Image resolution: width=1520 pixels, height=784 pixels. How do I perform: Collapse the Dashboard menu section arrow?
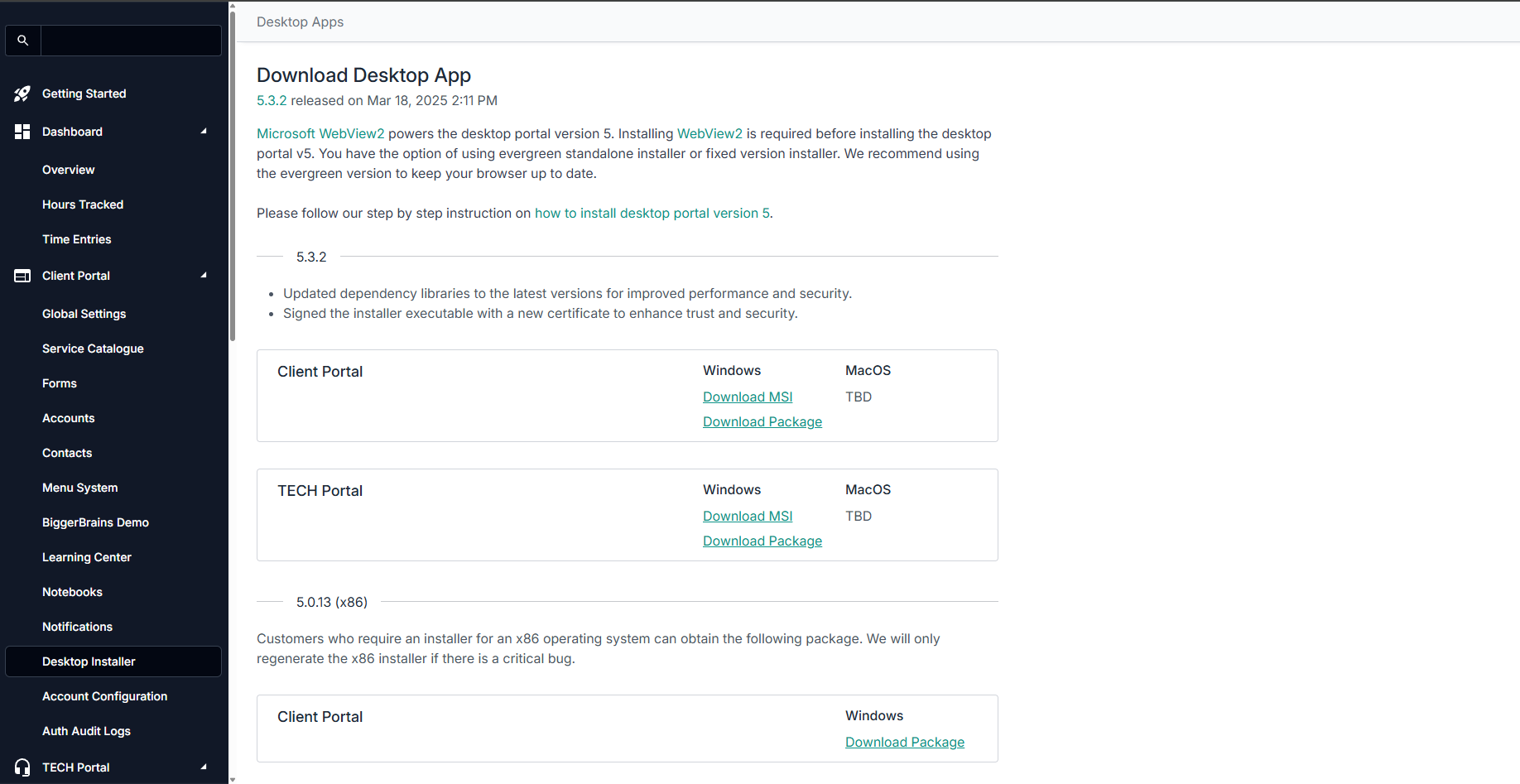pos(204,132)
